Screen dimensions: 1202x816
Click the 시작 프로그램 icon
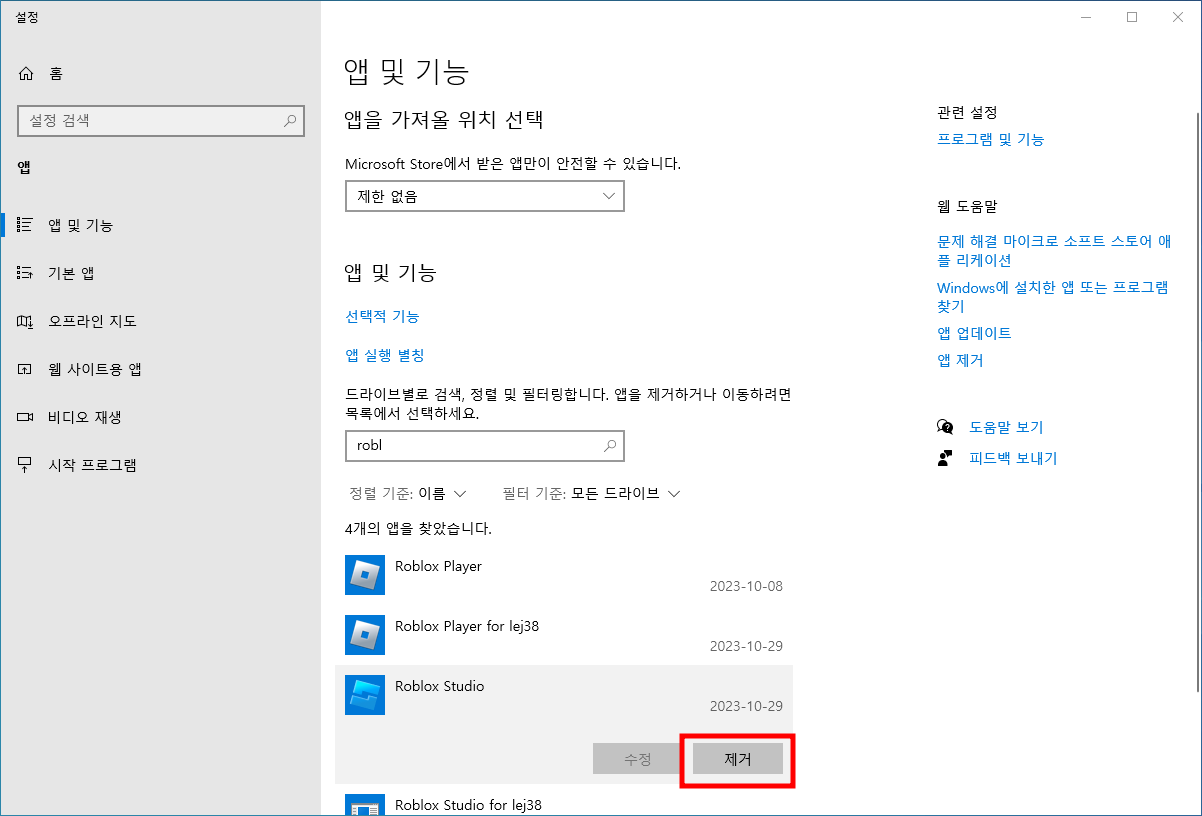click(26, 465)
